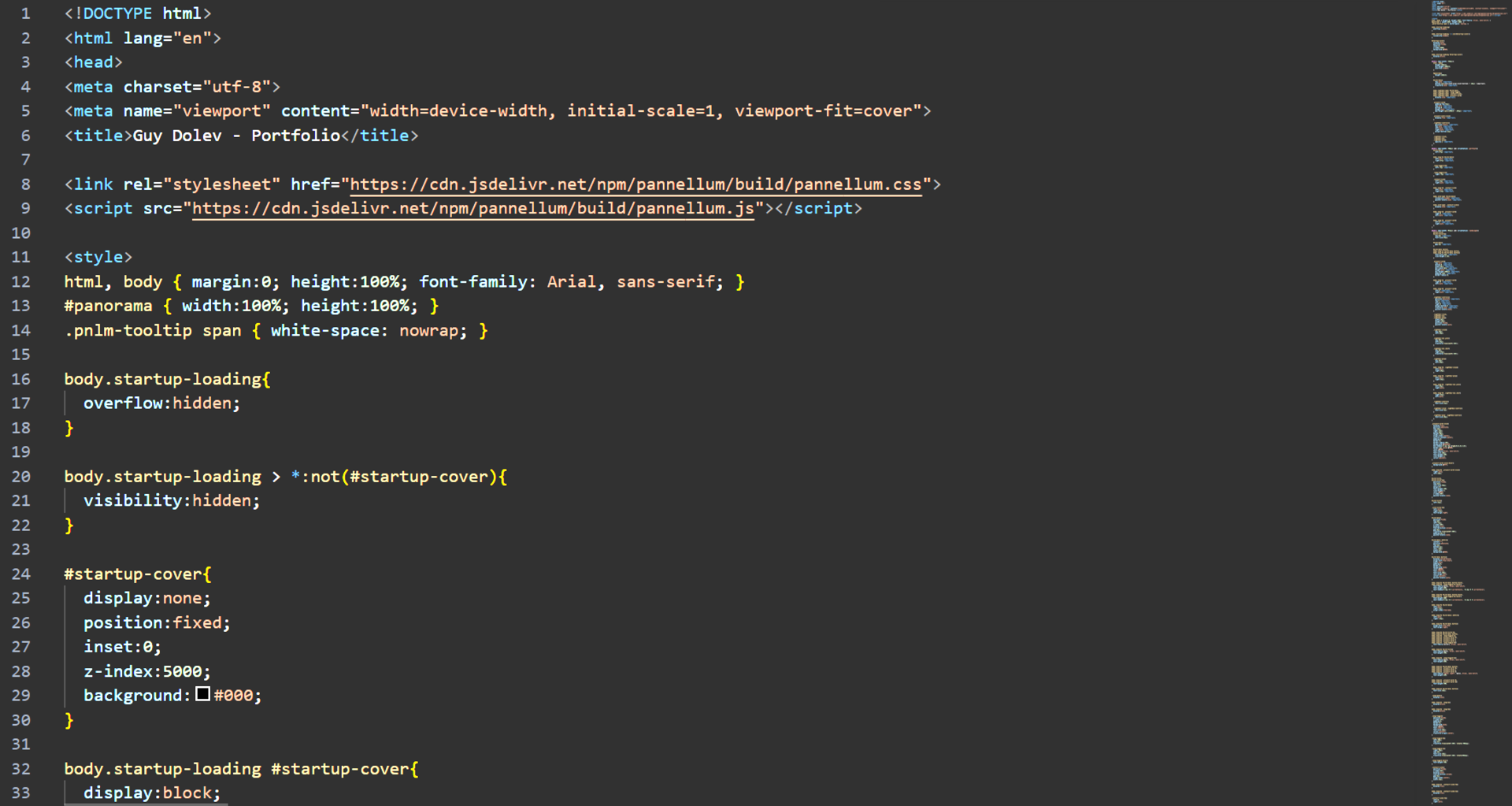Click the .pnlm-tooltip span selector
1512x806 pixels.
pyautogui.click(x=153, y=331)
